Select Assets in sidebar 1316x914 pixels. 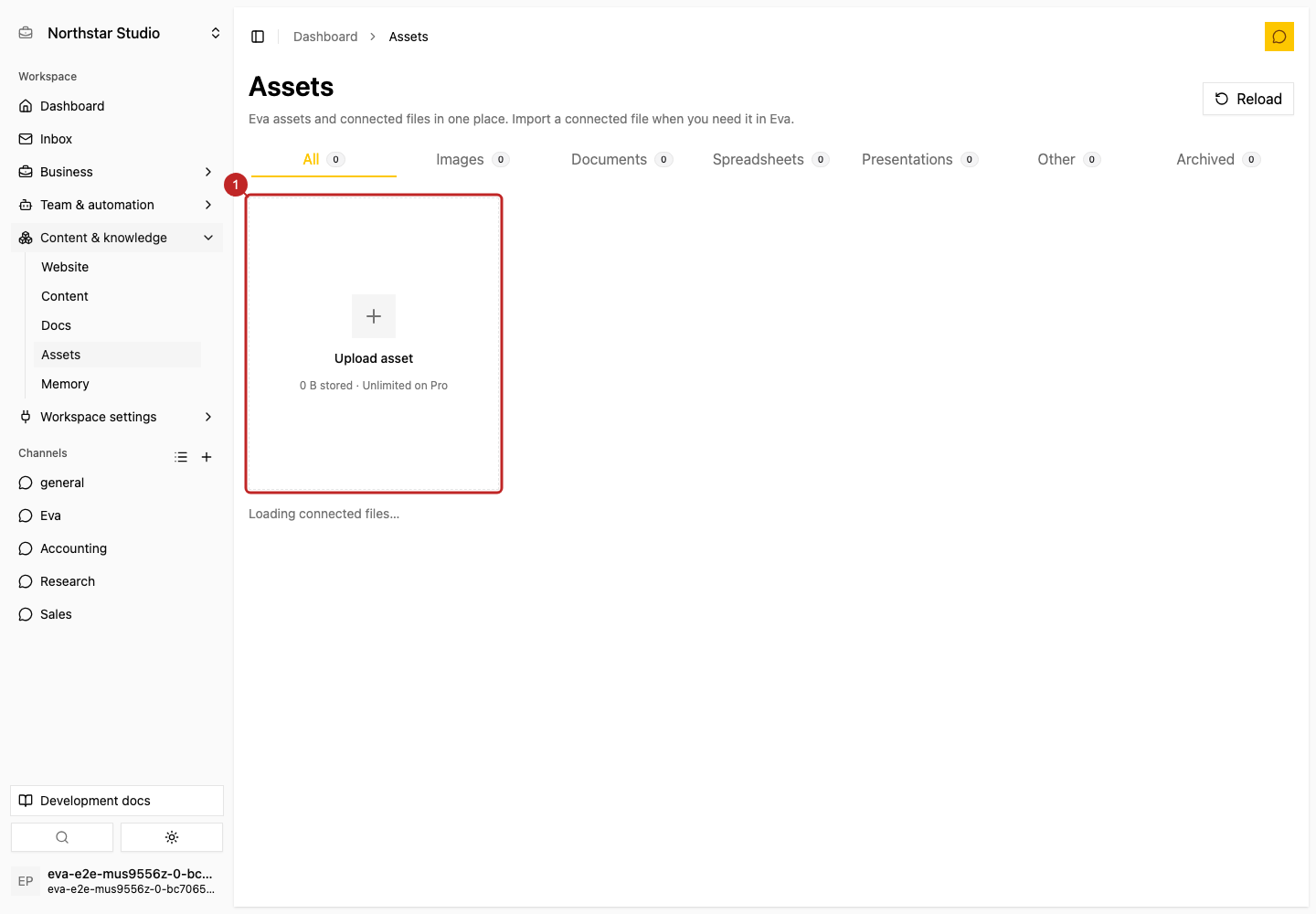tap(117, 355)
